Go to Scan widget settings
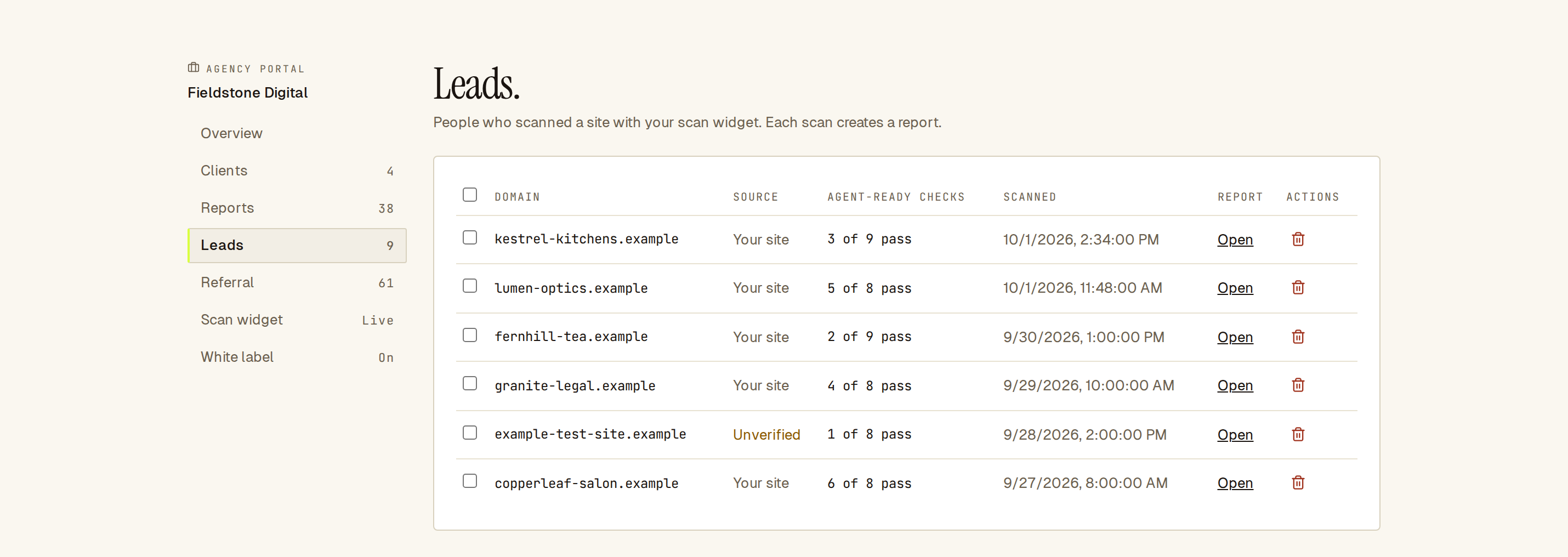The width and height of the screenshot is (1568, 557). (x=297, y=320)
